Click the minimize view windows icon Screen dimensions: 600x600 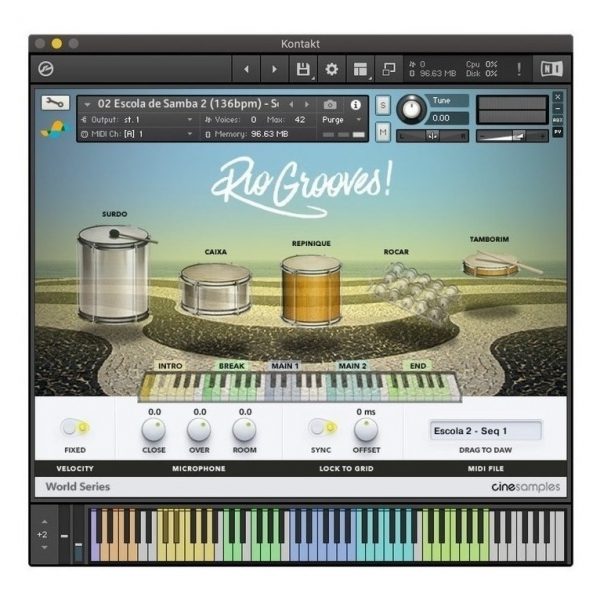[389, 69]
